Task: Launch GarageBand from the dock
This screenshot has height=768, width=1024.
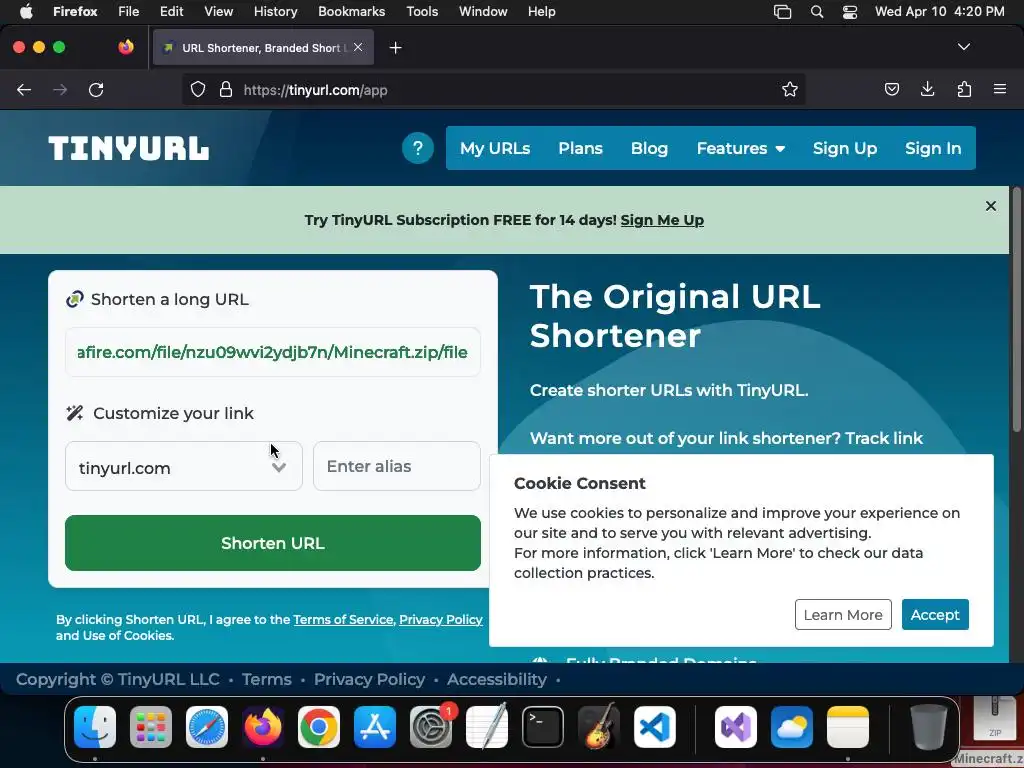Action: click(x=599, y=727)
